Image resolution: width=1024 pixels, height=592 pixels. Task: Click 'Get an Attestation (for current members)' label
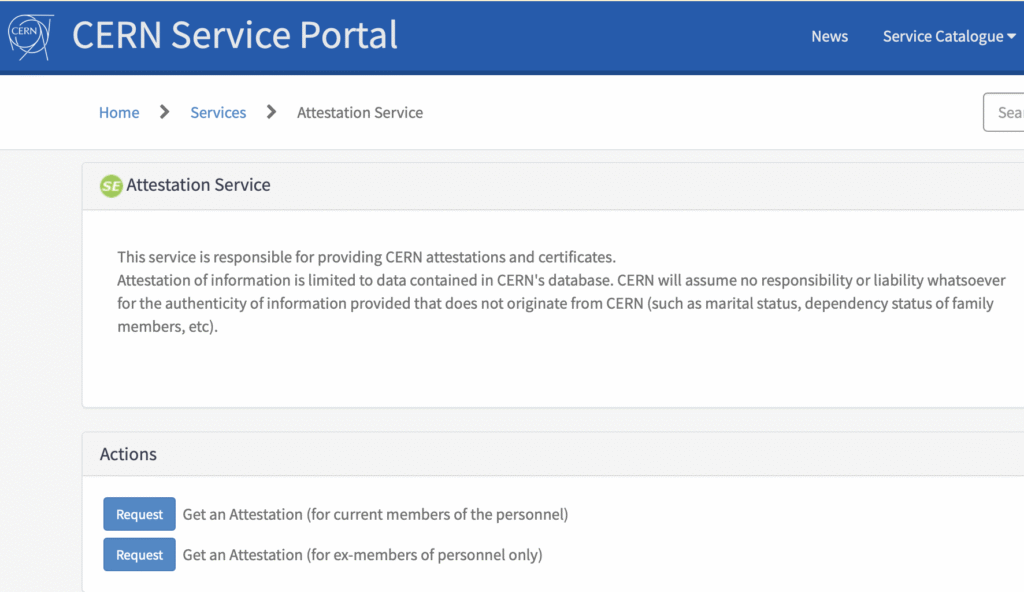point(375,515)
